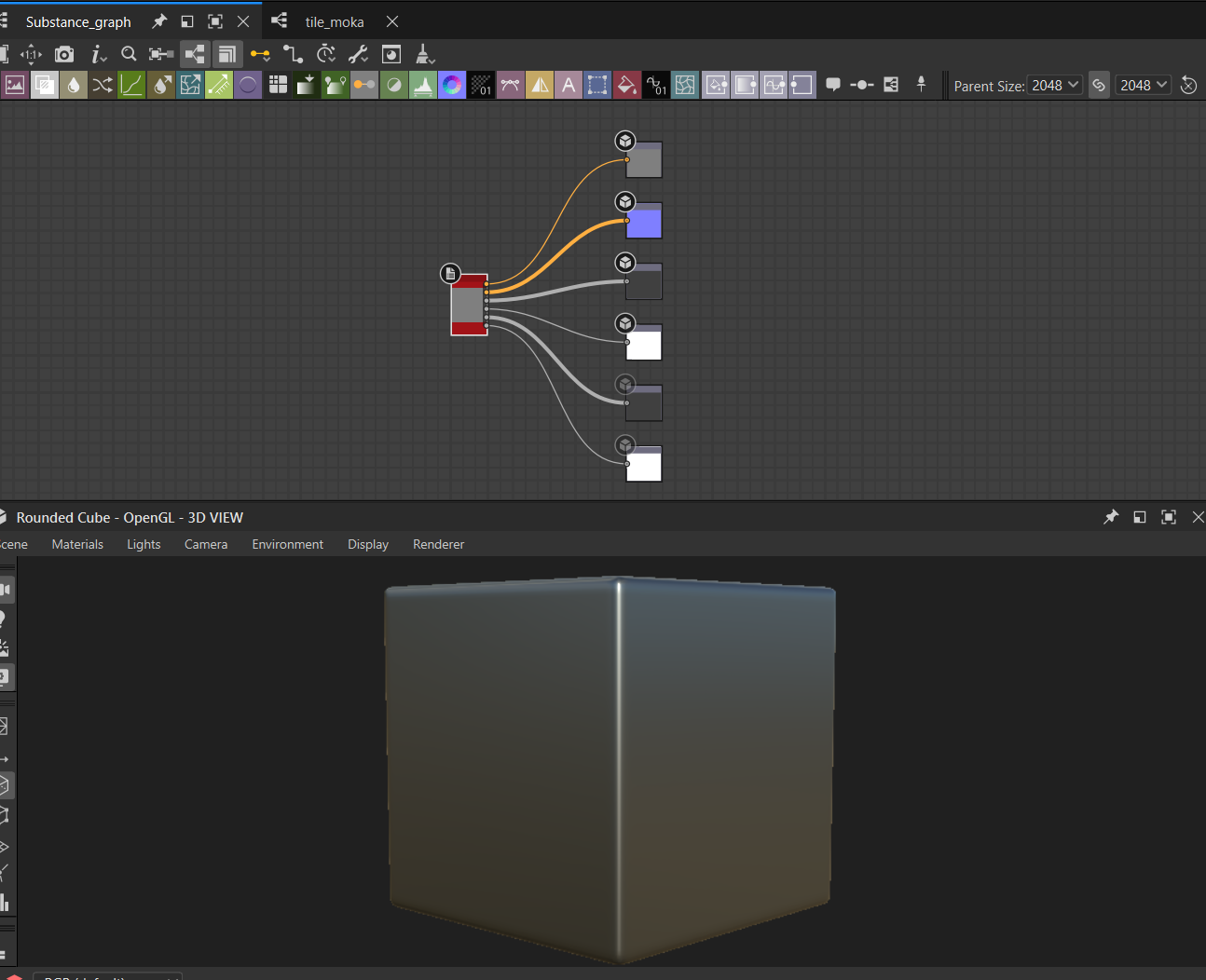Open the Parent Size height dropdown
This screenshot has height=980, width=1206.
tap(1144, 86)
